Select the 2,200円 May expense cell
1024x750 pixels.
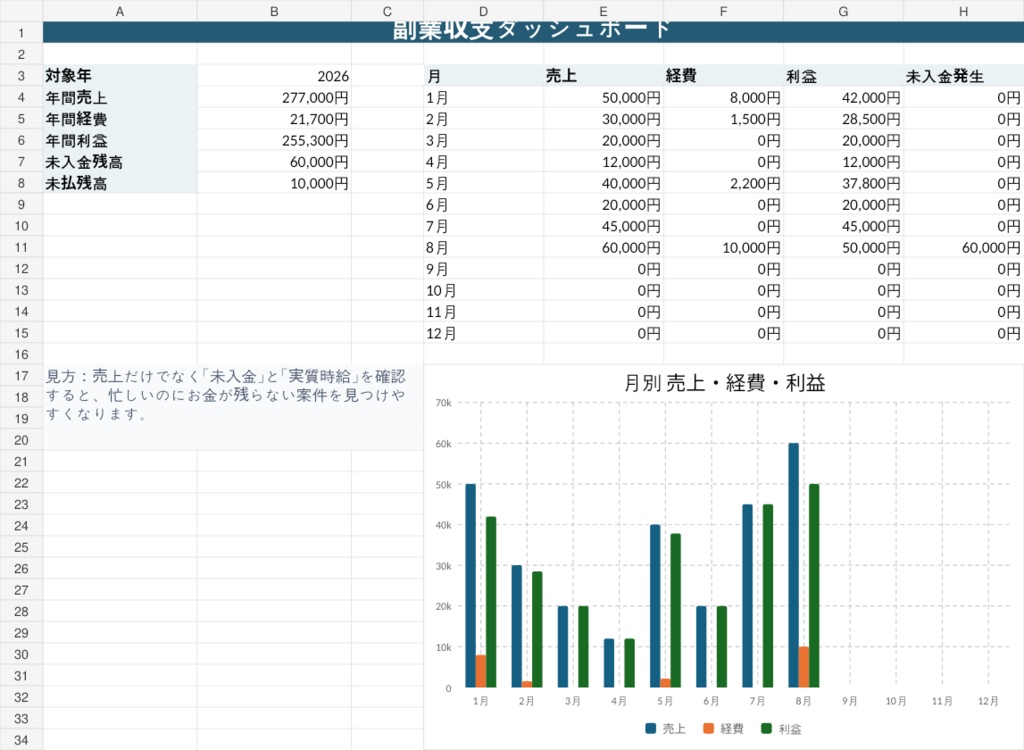(724, 184)
